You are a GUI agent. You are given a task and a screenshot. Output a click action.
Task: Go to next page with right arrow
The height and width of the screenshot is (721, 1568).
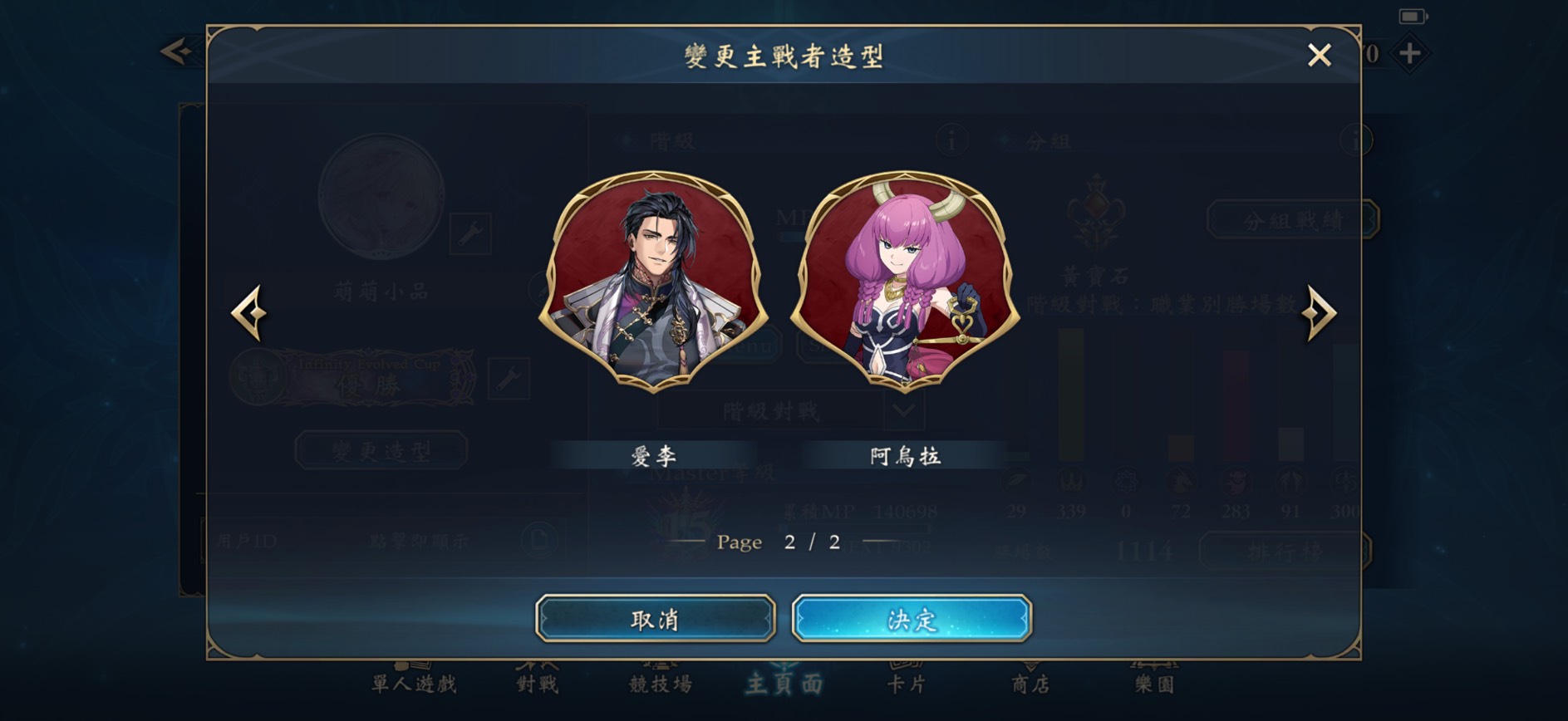(1319, 313)
